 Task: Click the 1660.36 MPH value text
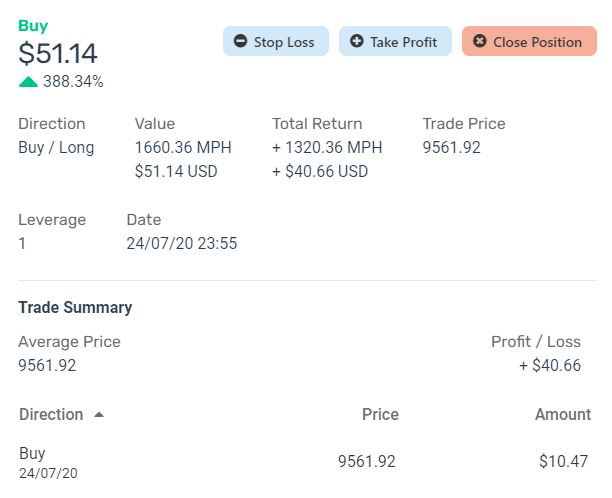pyautogui.click(x=183, y=148)
